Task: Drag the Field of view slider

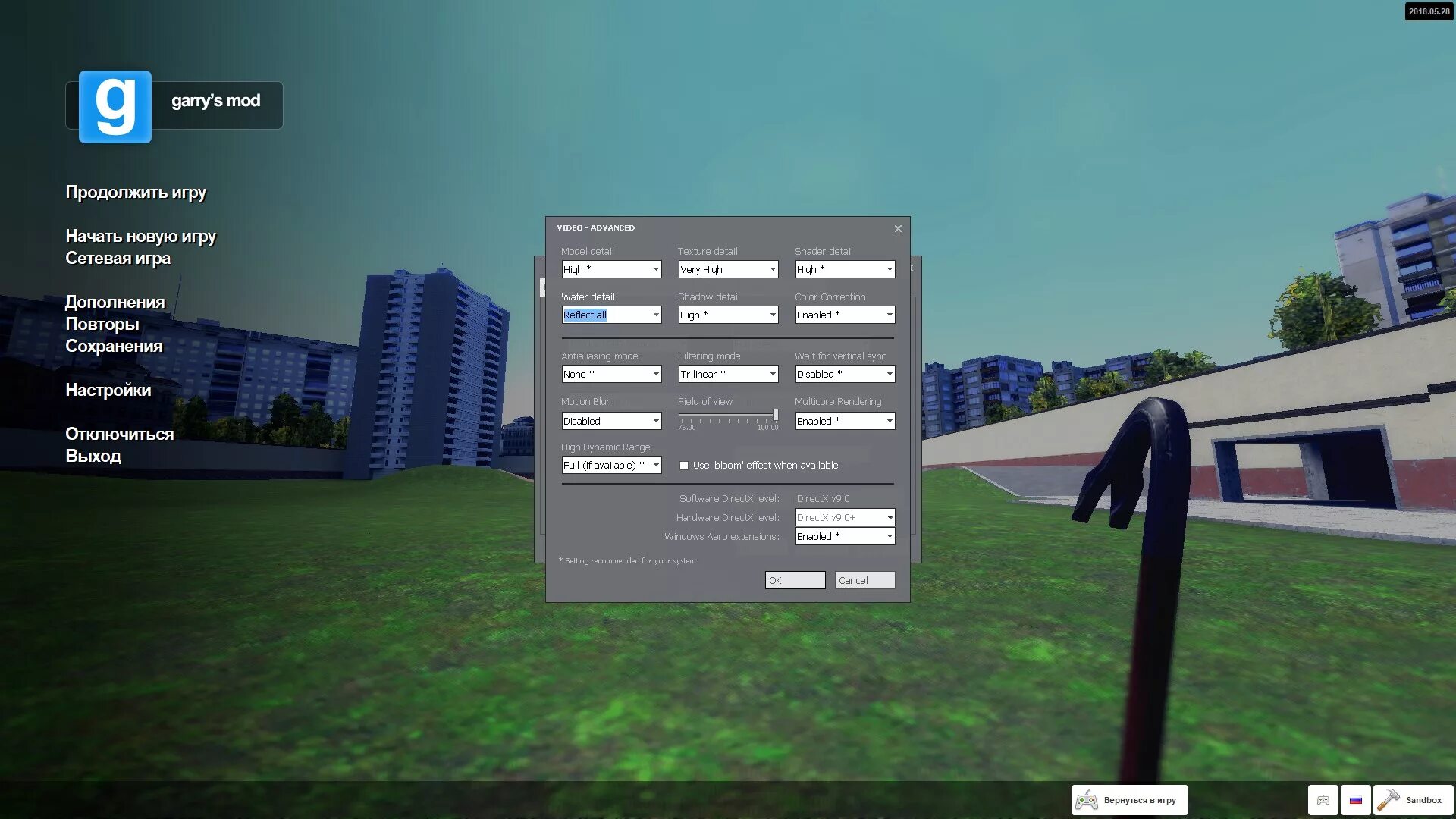Action: coord(775,416)
